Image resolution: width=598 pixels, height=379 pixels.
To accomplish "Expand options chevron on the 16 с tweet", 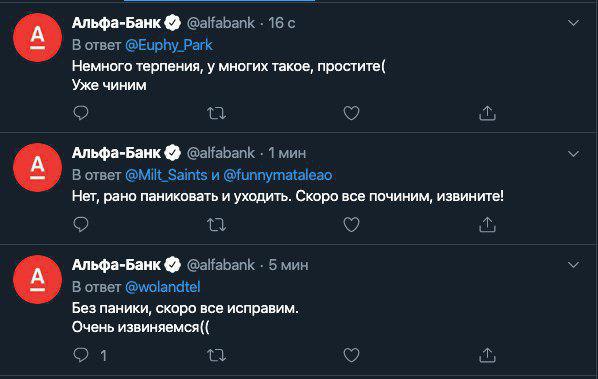I will coord(573,23).
